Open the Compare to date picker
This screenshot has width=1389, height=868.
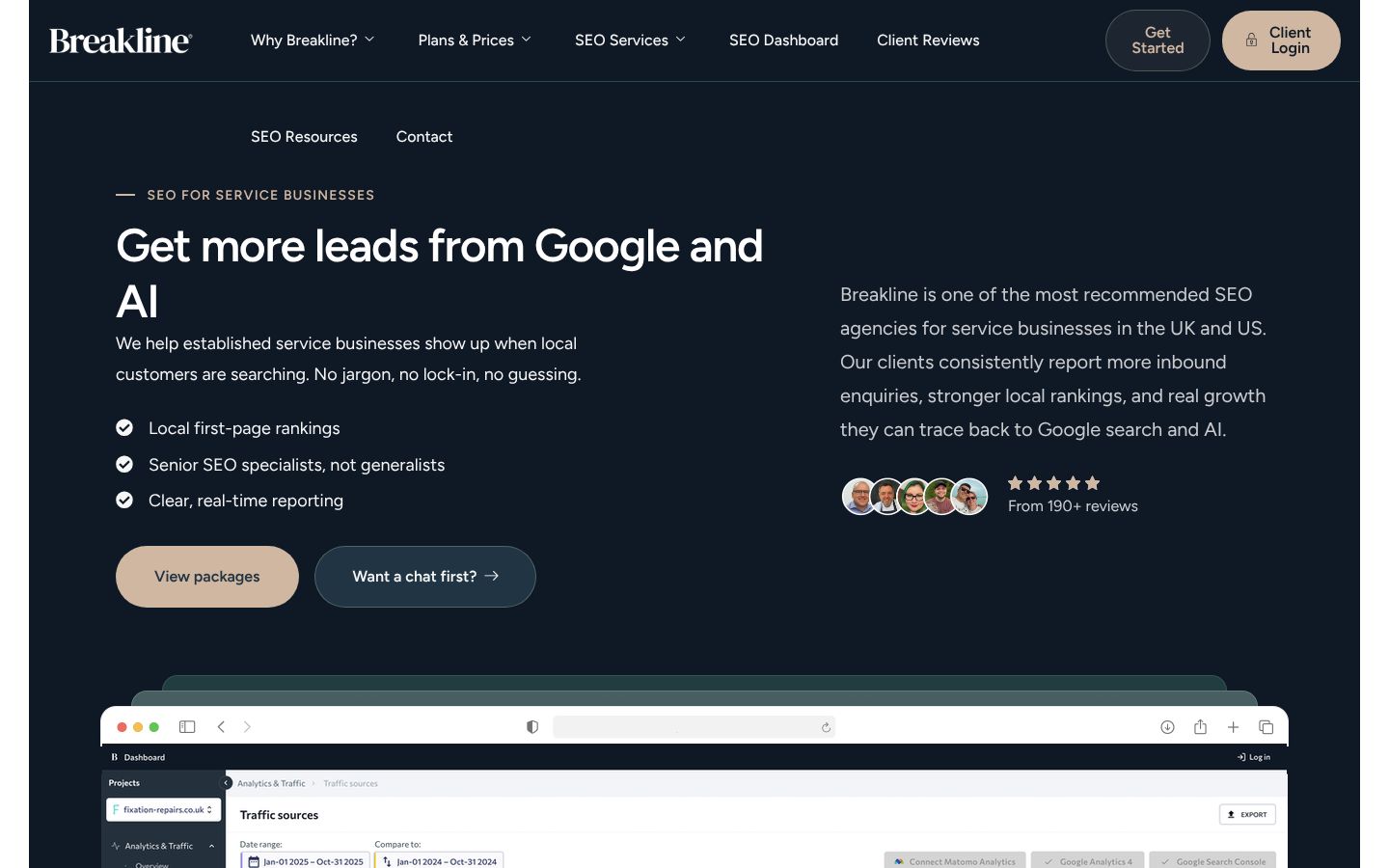439,861
